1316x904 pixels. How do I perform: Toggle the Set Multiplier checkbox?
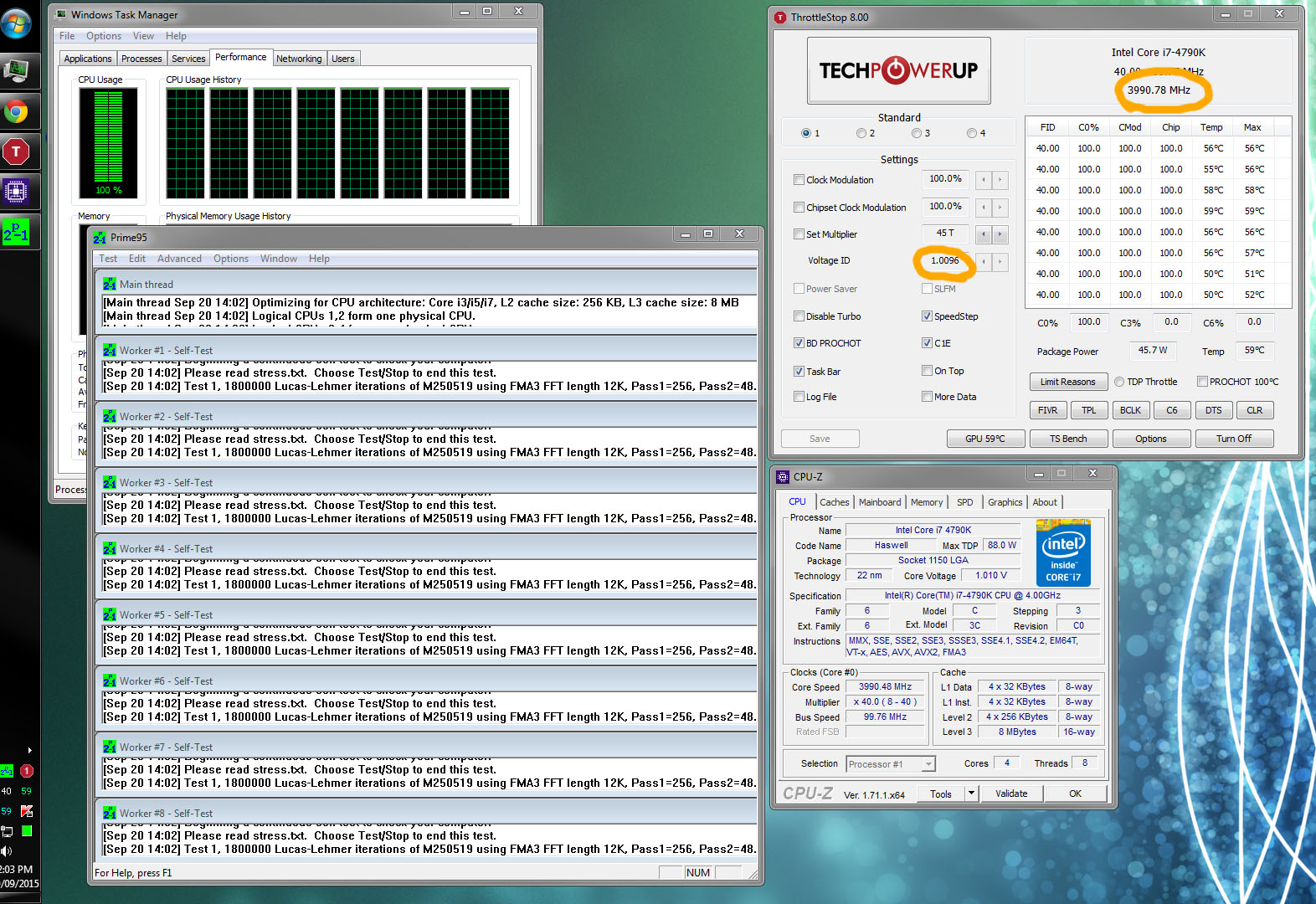(x=799, y=234)
